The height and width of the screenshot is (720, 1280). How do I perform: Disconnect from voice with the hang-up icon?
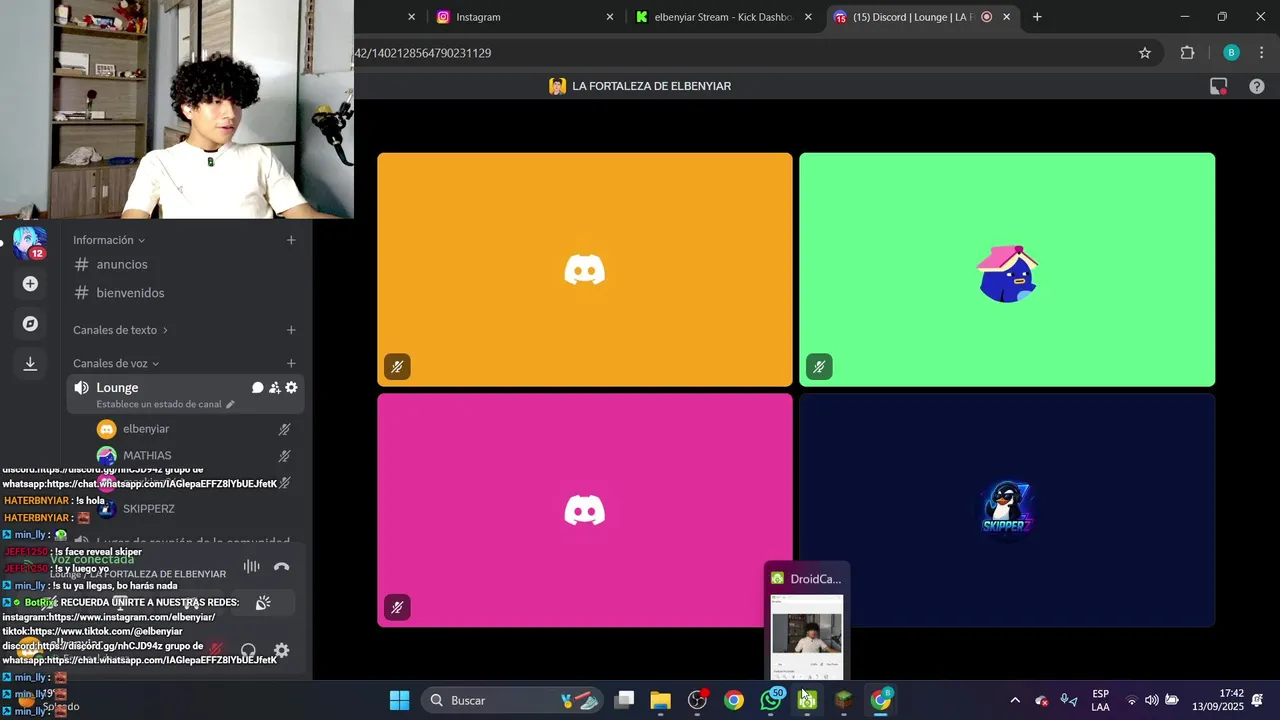[282, 567]
